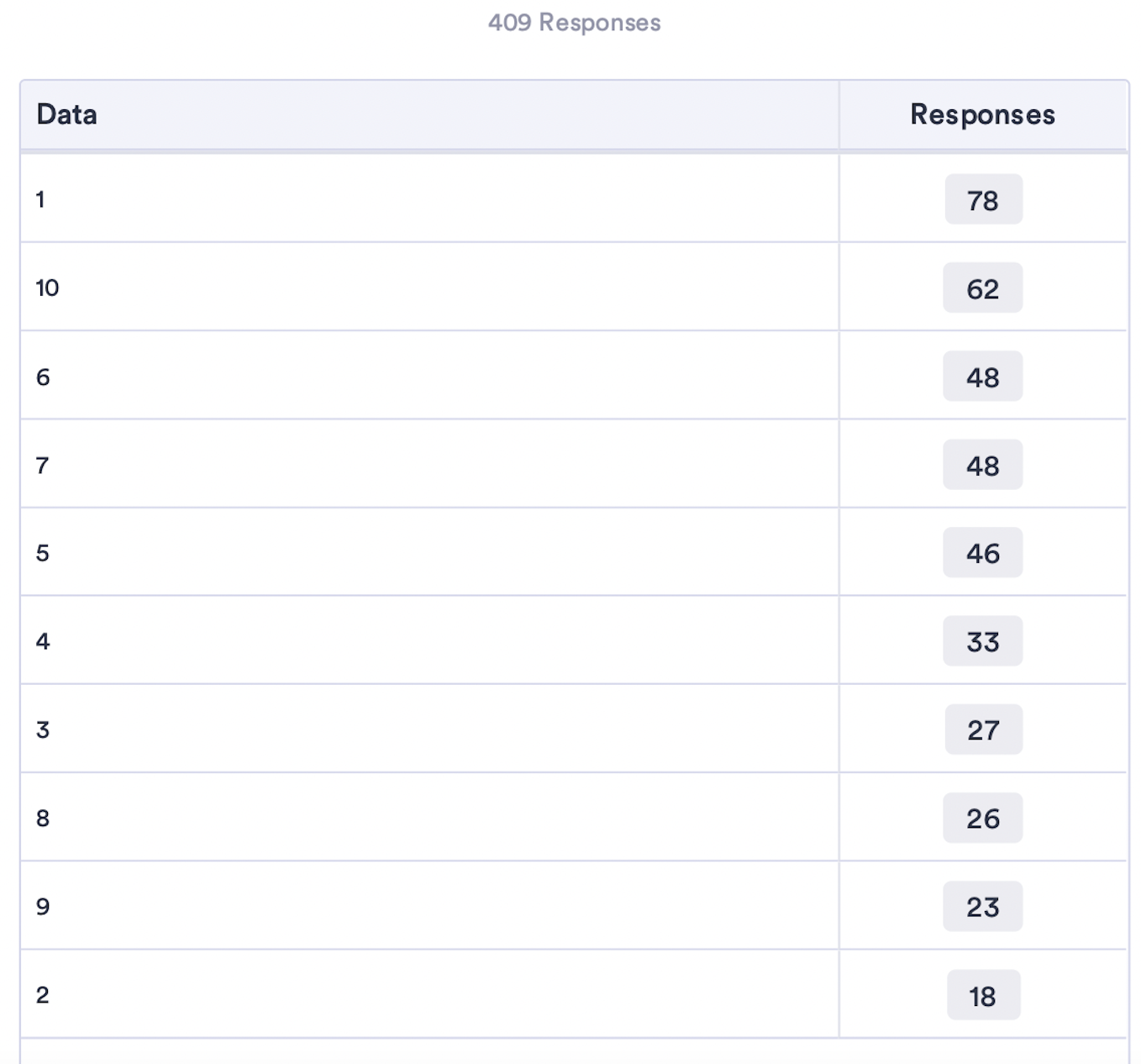Select the response count badge 62
The height and width of the screenshot is (1064, 1141).
[983, 288]
